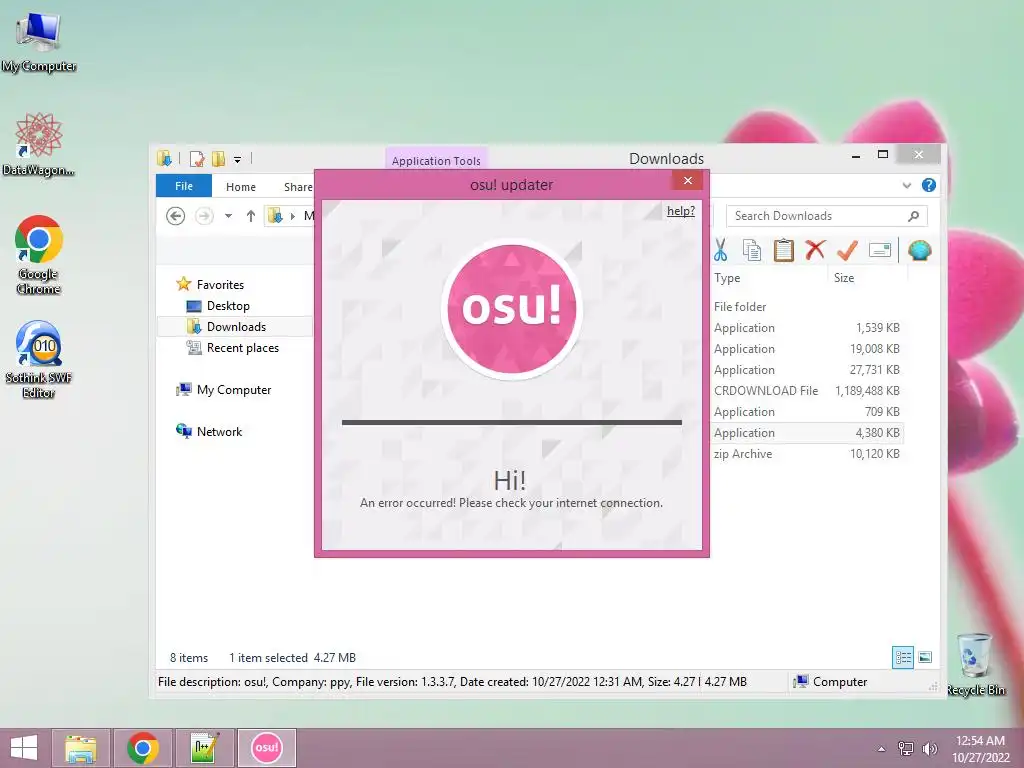Click the envelope Email icon in toolbar
The width and height of the screenshot is (1024, 768).
(880, 250)
